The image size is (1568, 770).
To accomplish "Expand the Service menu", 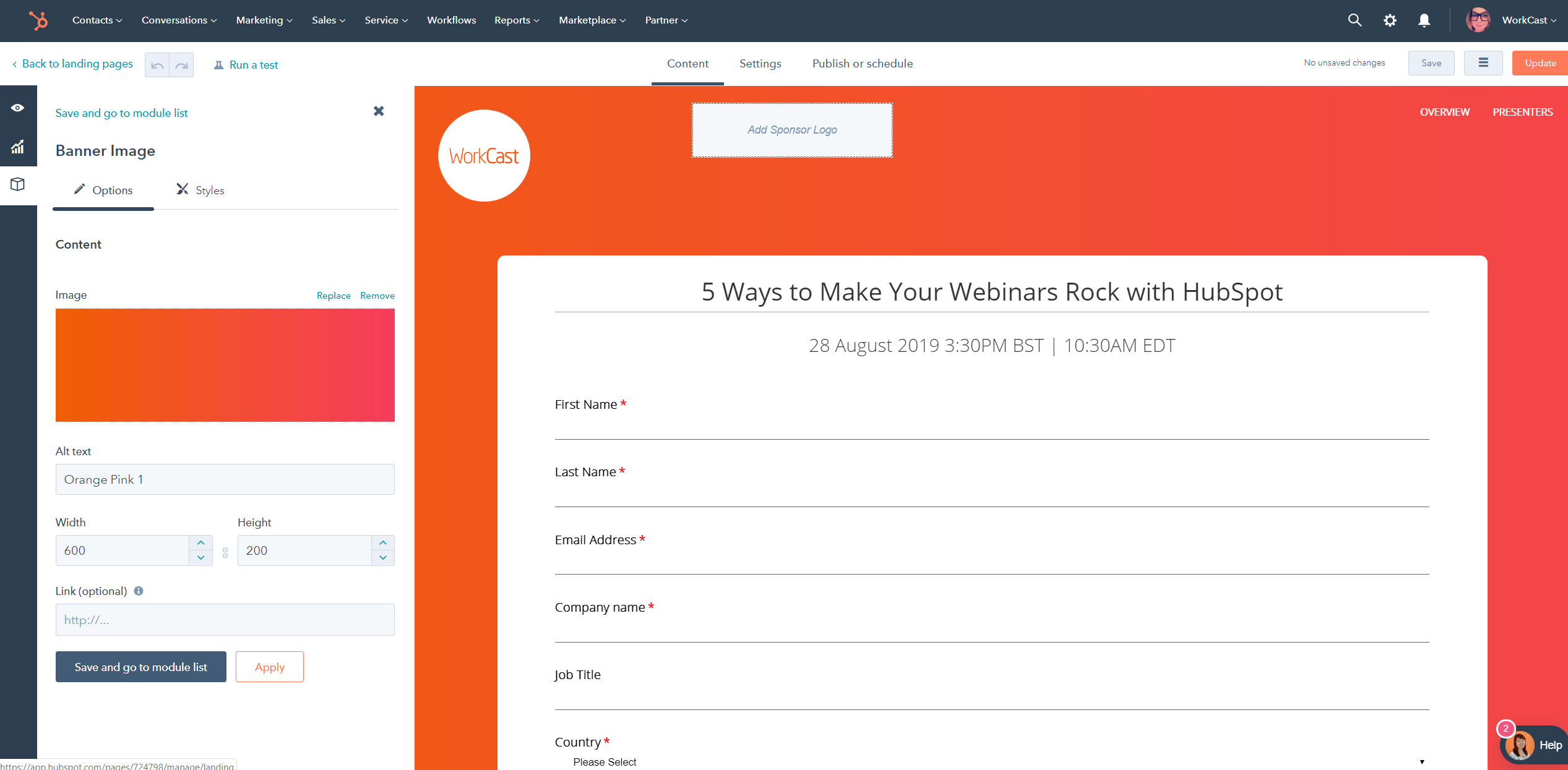I will point(386,20).
